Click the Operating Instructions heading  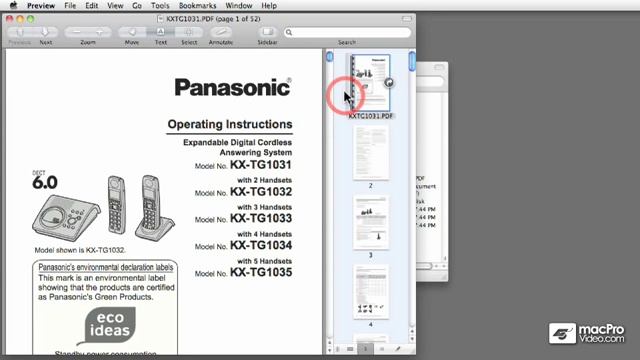click(230, 124)
